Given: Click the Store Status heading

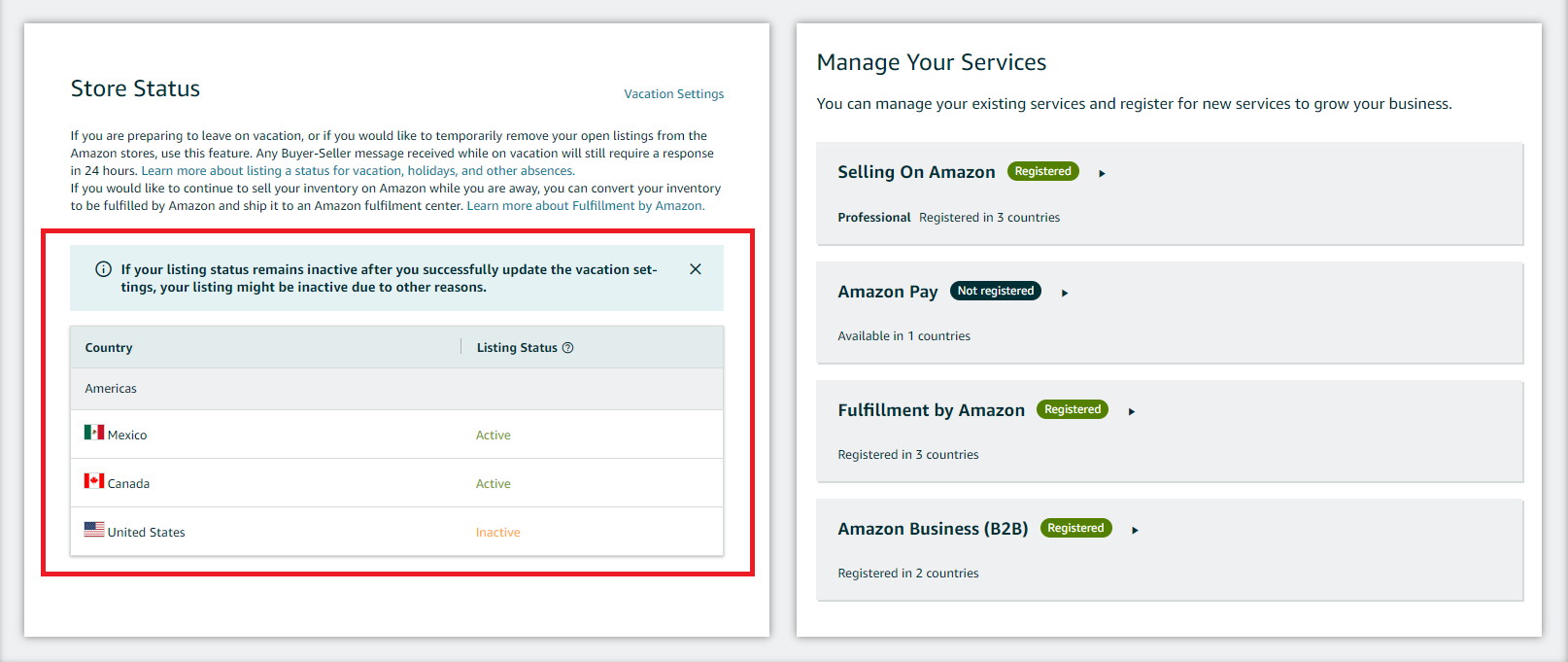Looking at the screenshot, I should pyautogui.click(x=135, y=88).
